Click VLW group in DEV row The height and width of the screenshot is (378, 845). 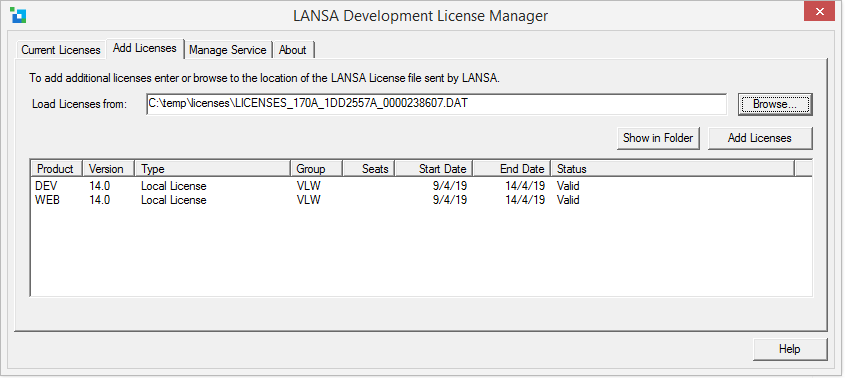point(308,186)
